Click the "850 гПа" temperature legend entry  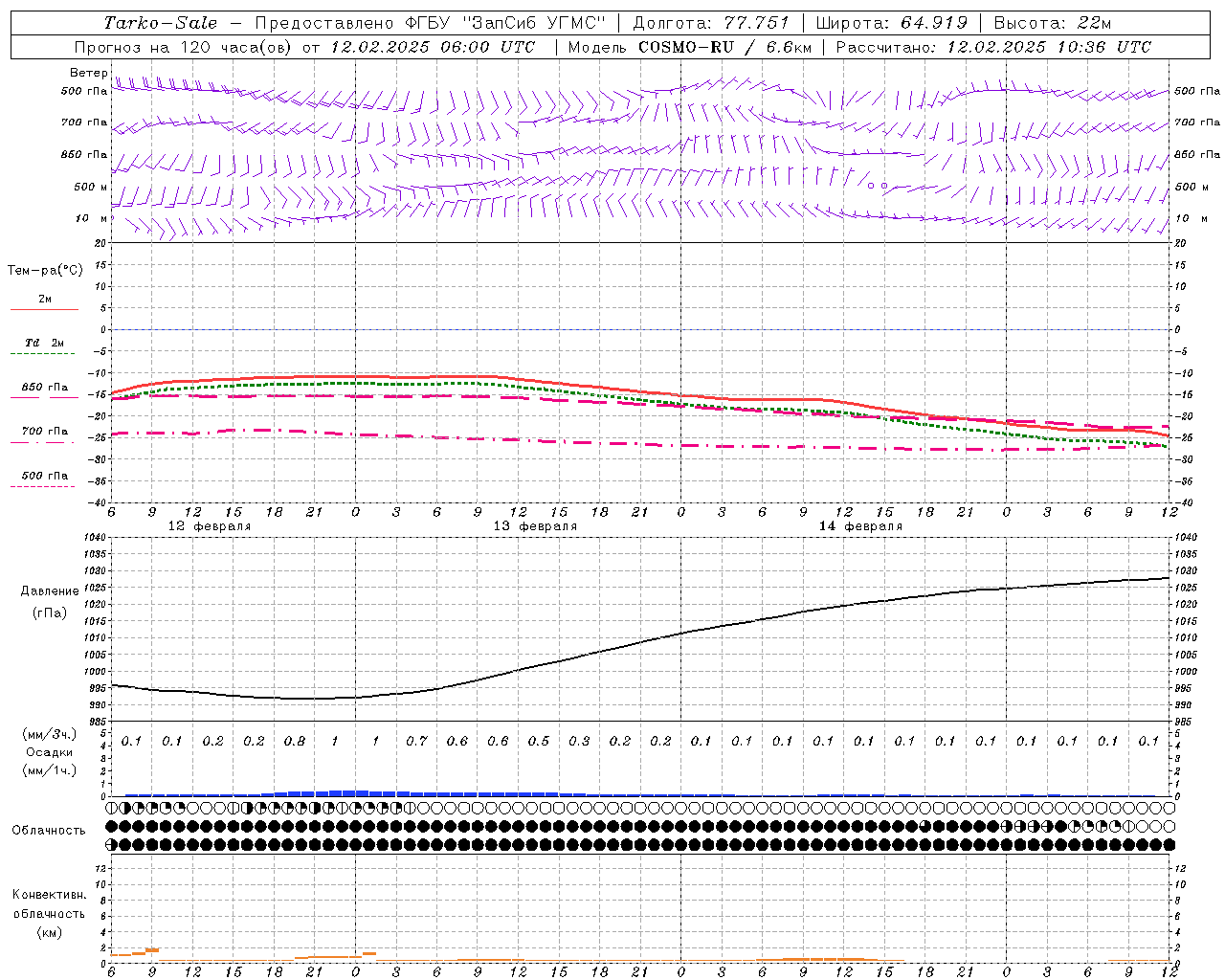pos(45,388)
